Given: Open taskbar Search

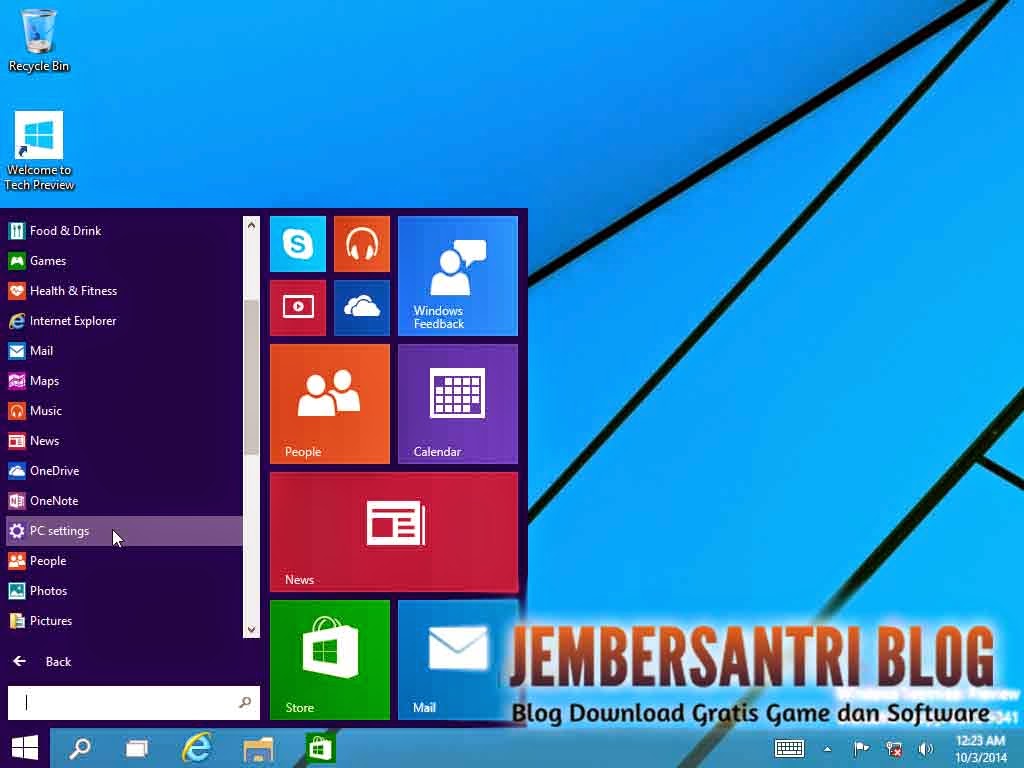Looking at the screenshot, I should 80,748.
